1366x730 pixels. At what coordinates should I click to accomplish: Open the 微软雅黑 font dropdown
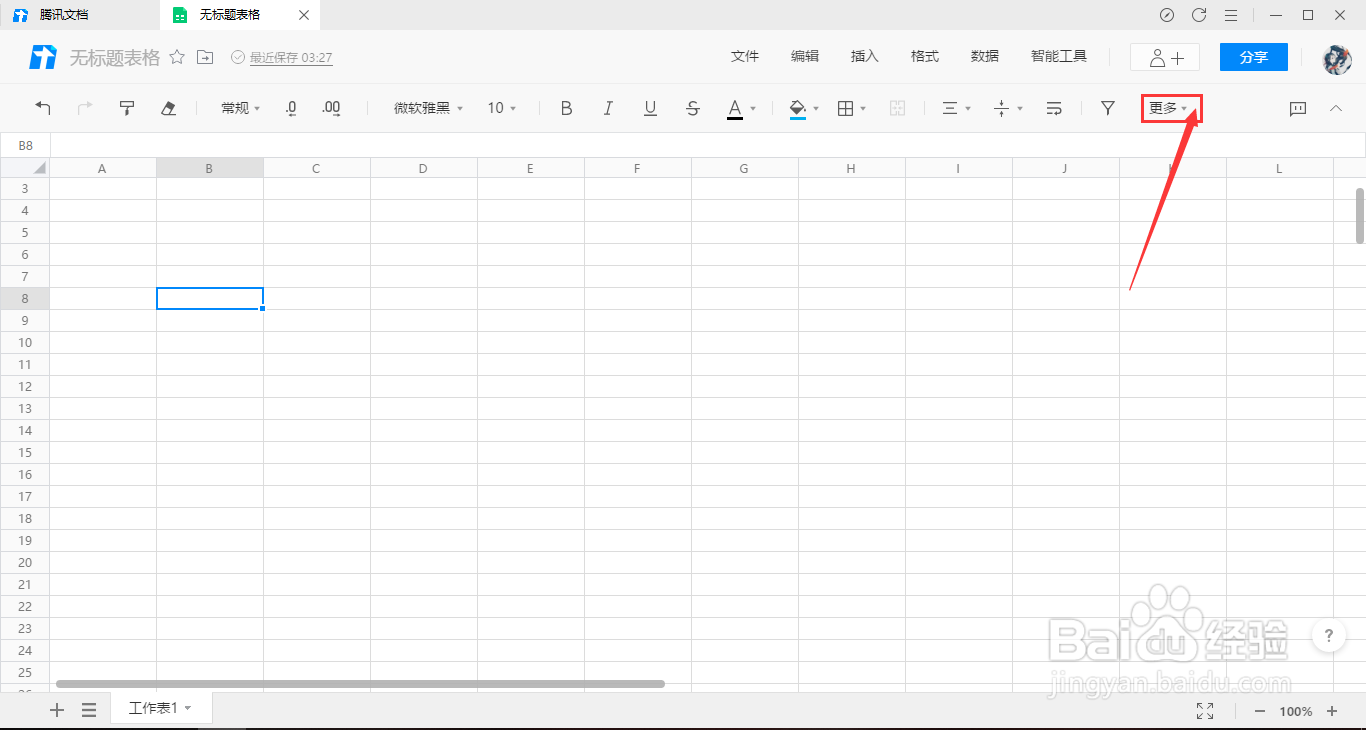tap(428, 108)
